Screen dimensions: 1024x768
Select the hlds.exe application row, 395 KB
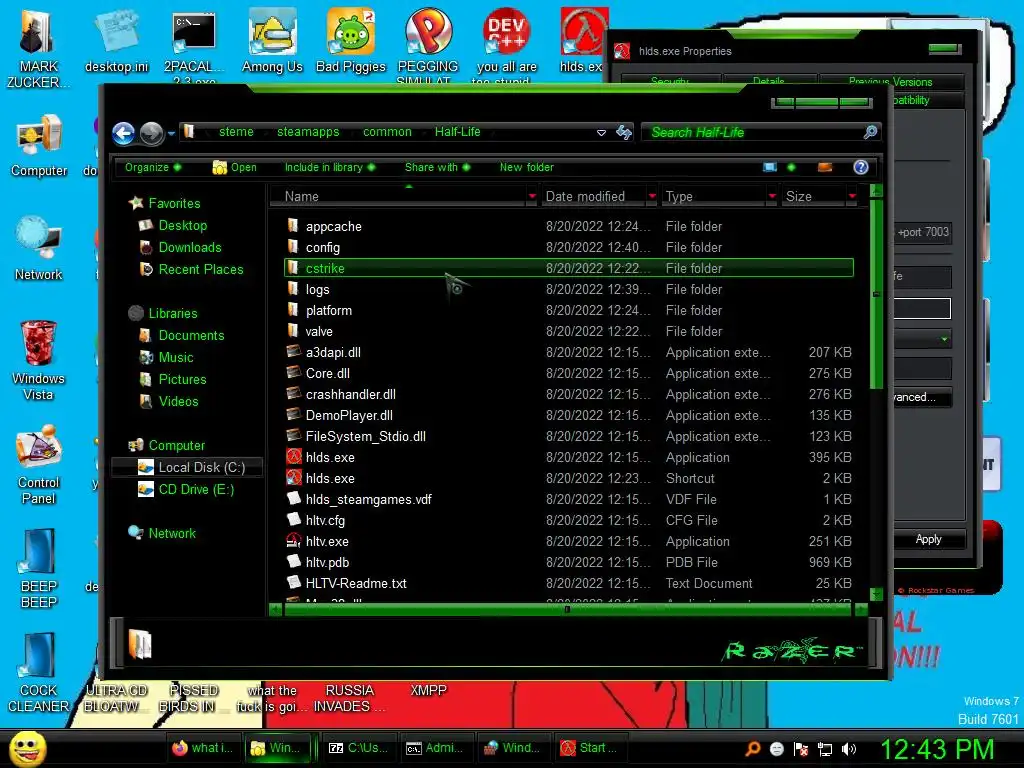pos(569,457)
